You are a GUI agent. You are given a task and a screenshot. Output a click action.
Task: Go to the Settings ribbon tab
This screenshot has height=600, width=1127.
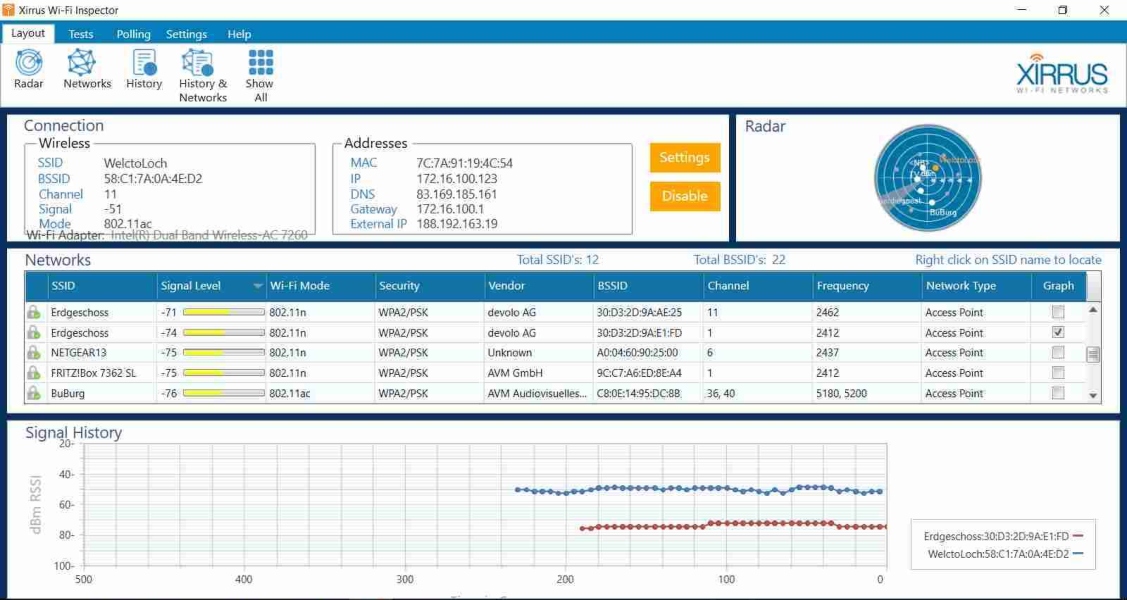click(x=186, y=34)
